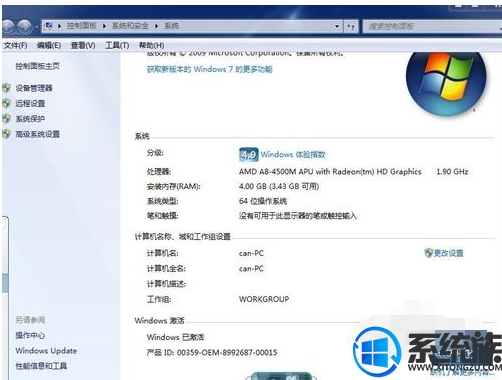Open the Windows 体验指数 link
The width and height of the screenshot is (502, 380).
click(293, 154)
